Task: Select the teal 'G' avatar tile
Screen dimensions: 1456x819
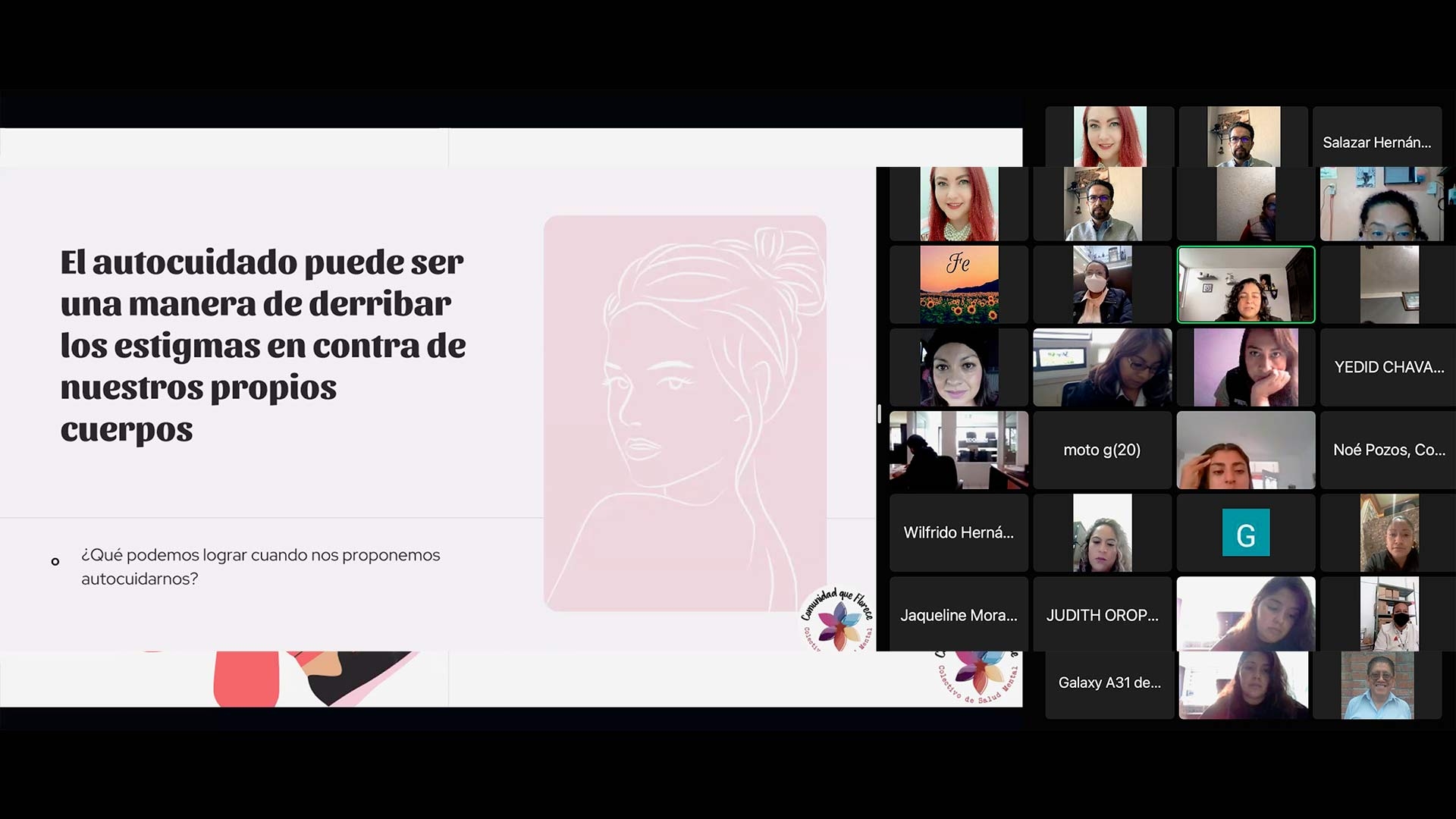Action: click(1245, 533)
